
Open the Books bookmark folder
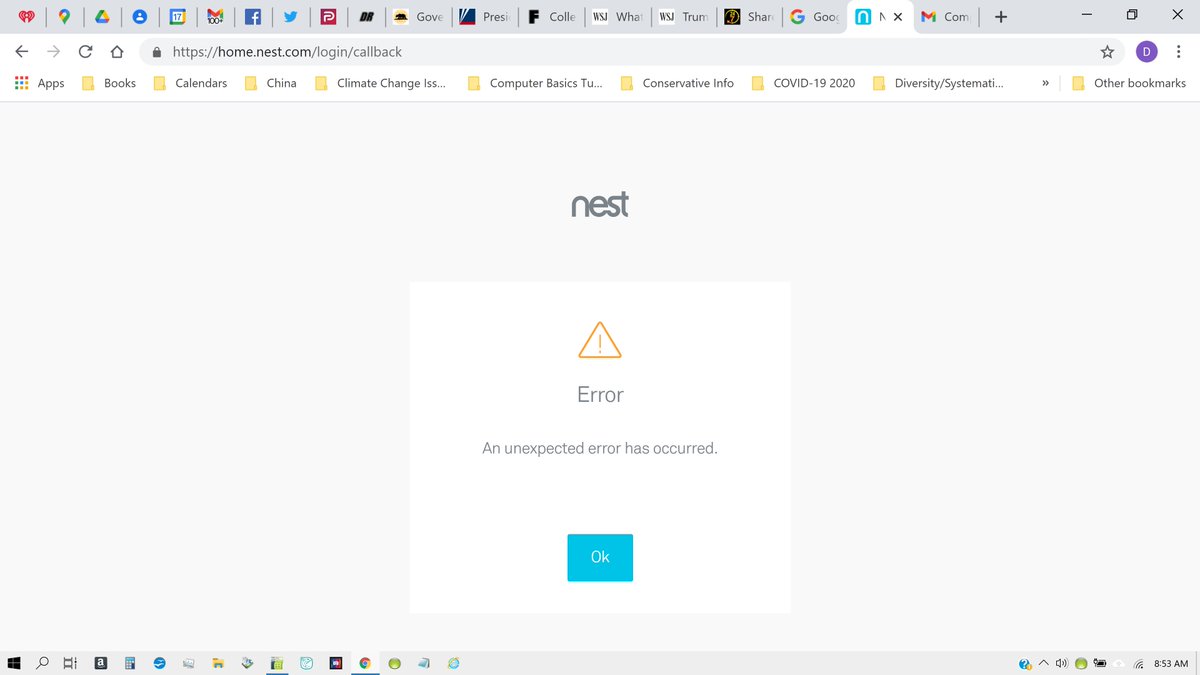click(x=109, y=83)
